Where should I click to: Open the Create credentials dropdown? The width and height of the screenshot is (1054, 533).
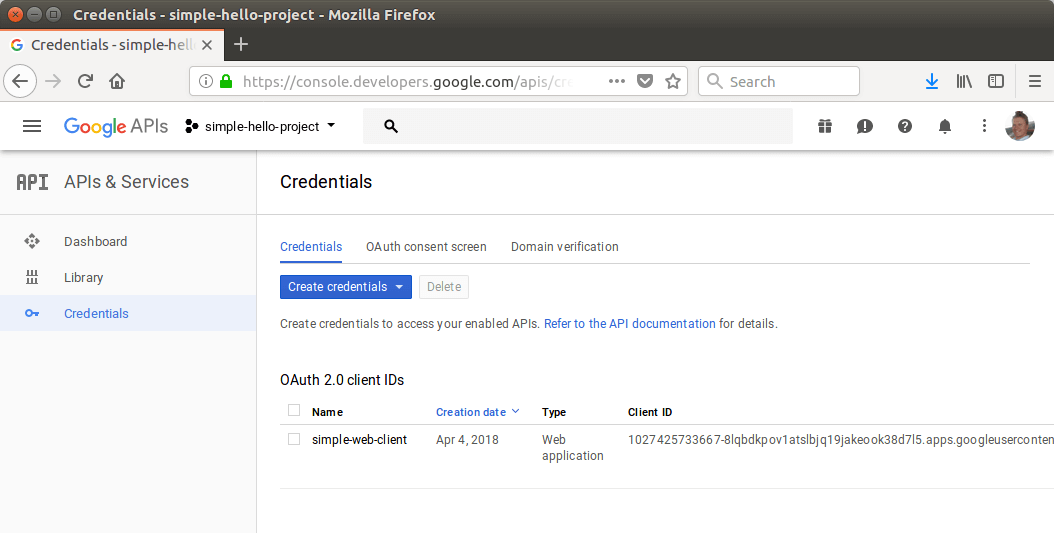point(345,287)
